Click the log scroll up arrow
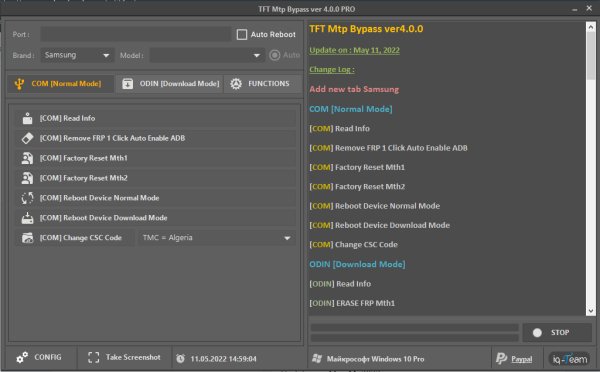Viewport: 600px width, 372px height. (590, 27)
